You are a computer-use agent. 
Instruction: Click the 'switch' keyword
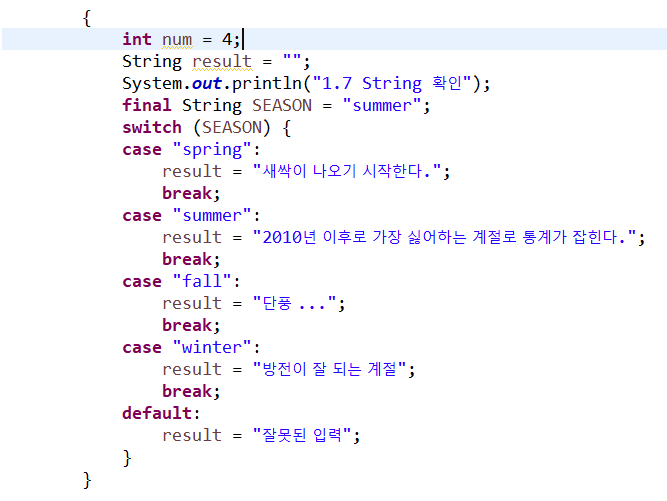pos(152,127)
